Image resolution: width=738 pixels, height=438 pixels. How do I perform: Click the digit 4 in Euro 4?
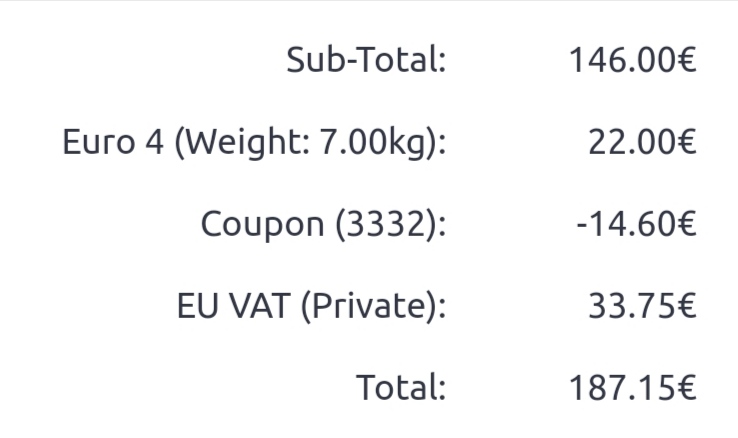pos(154,142)
